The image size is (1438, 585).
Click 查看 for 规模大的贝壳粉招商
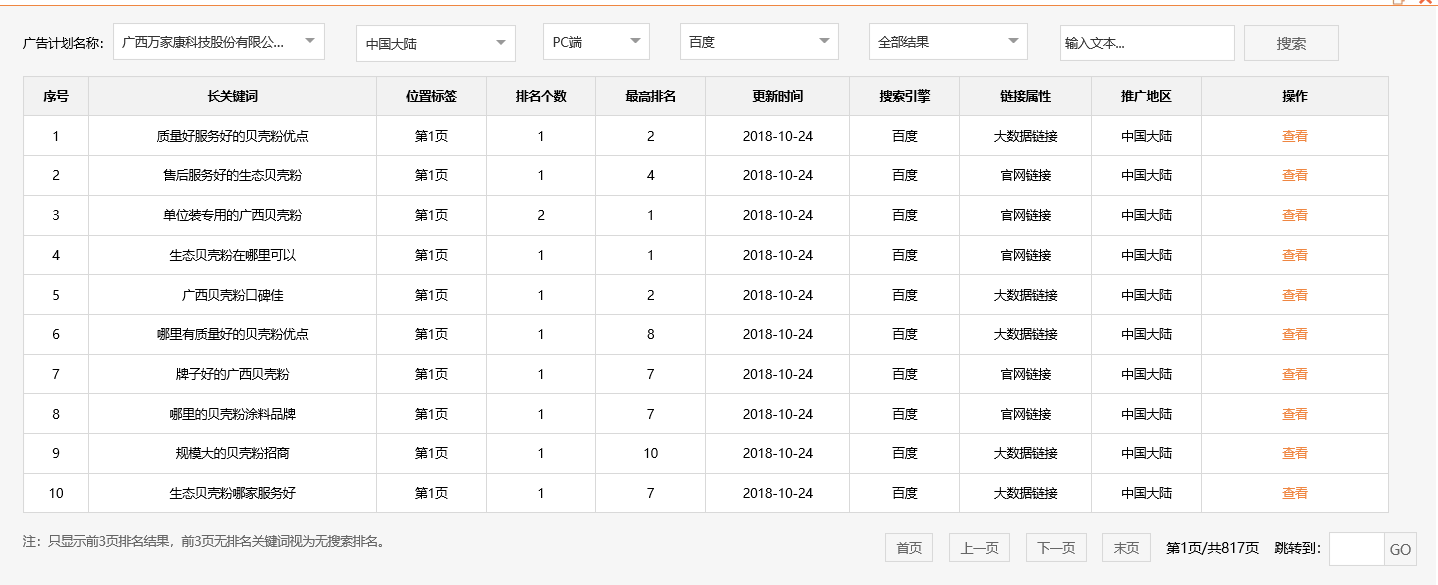1293,453
